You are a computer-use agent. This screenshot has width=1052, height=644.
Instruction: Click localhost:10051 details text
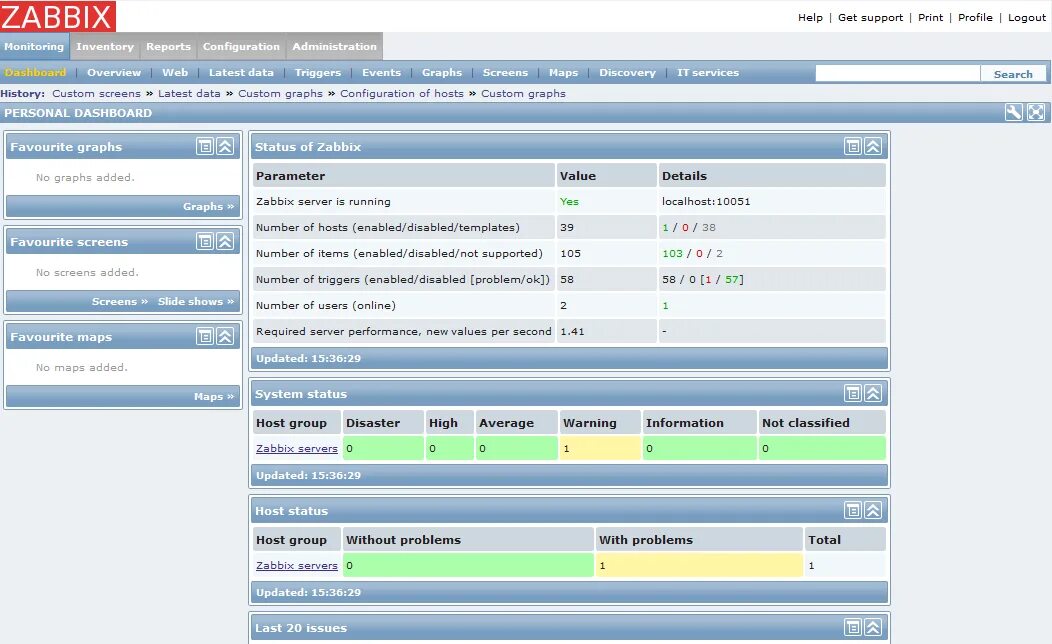pyautogui.click(x=706, y=201)
